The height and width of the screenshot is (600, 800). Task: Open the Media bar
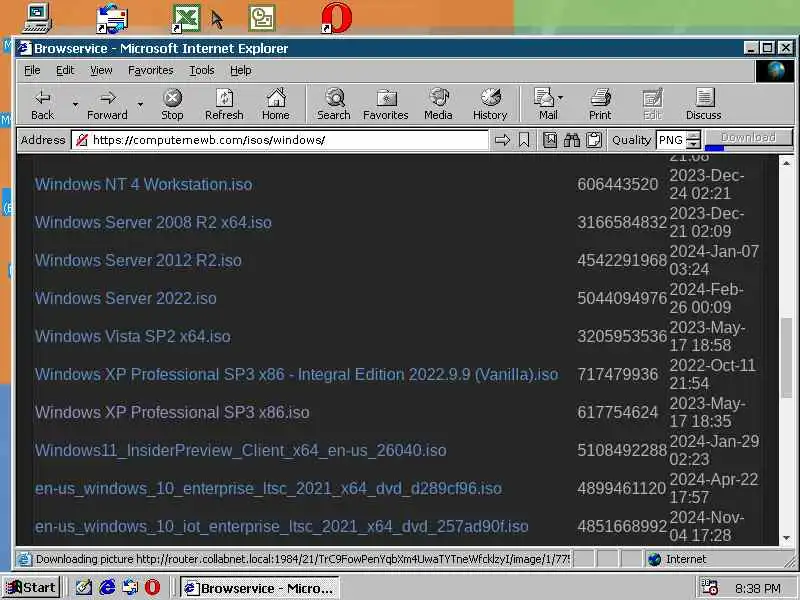point(438,105)
